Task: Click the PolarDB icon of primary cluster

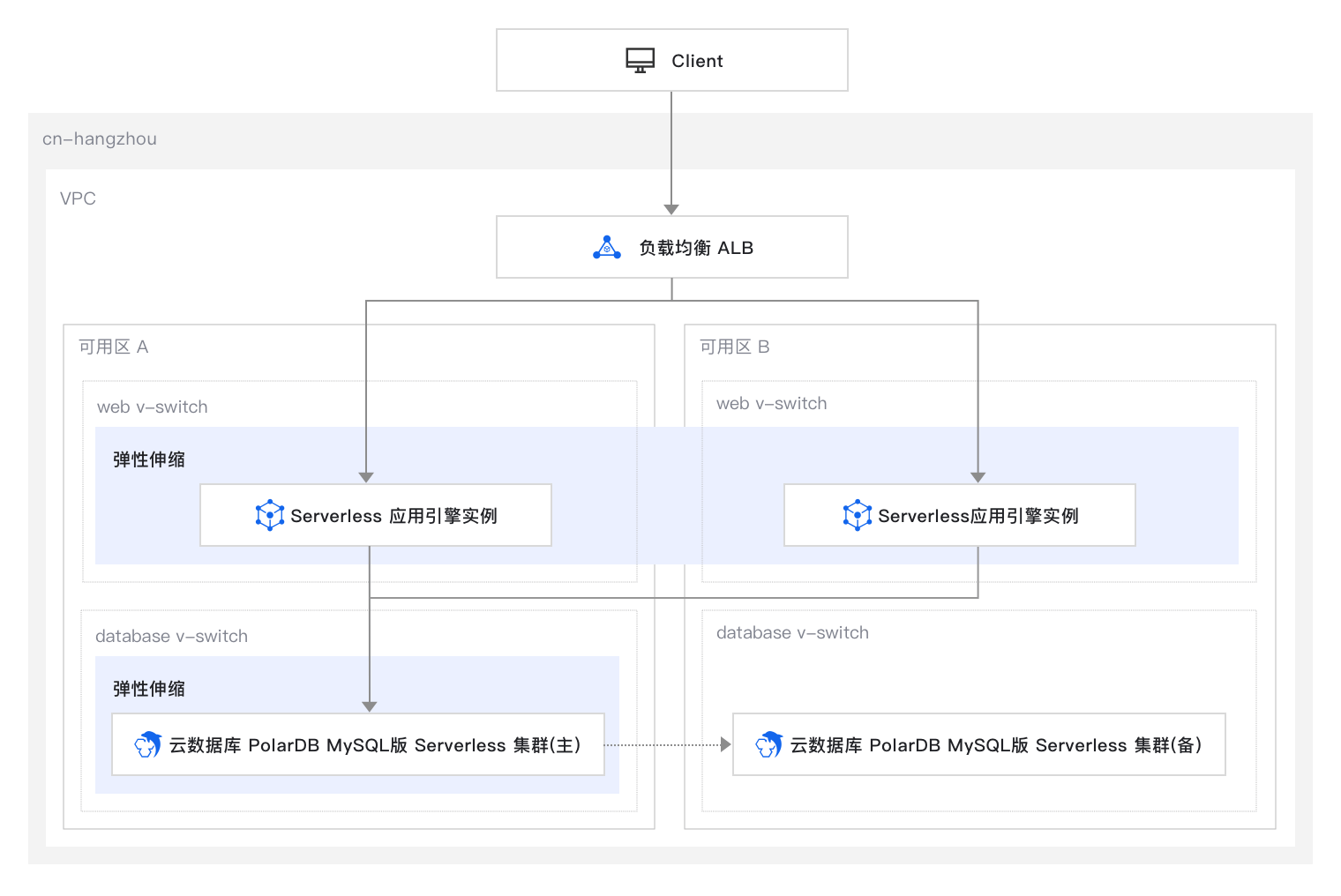Action: tap(148, 744)
